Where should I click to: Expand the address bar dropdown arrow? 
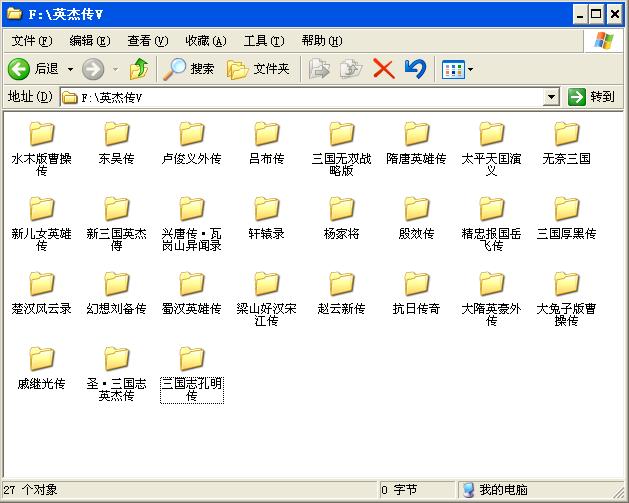click(551, 97)
